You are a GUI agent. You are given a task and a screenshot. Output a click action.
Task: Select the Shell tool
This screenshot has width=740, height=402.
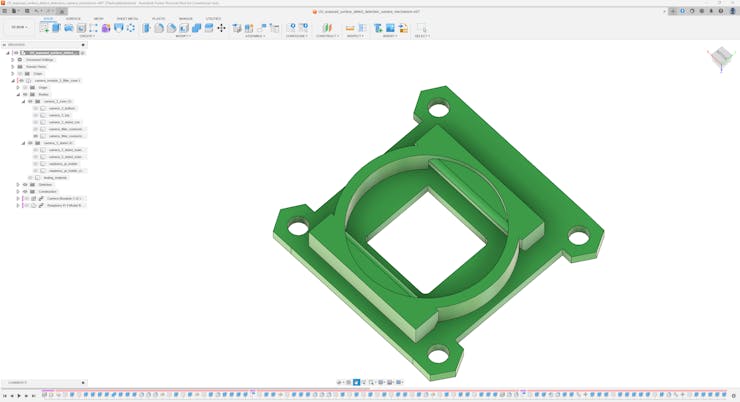click(x=184, y=28)
